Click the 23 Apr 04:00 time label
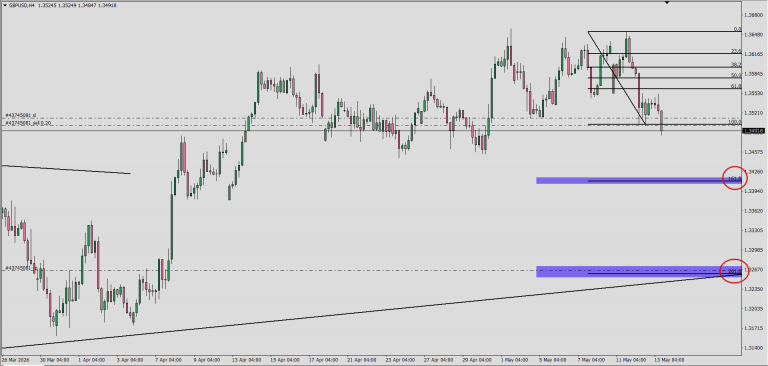 pyautogui.click(x=399, y=359)
